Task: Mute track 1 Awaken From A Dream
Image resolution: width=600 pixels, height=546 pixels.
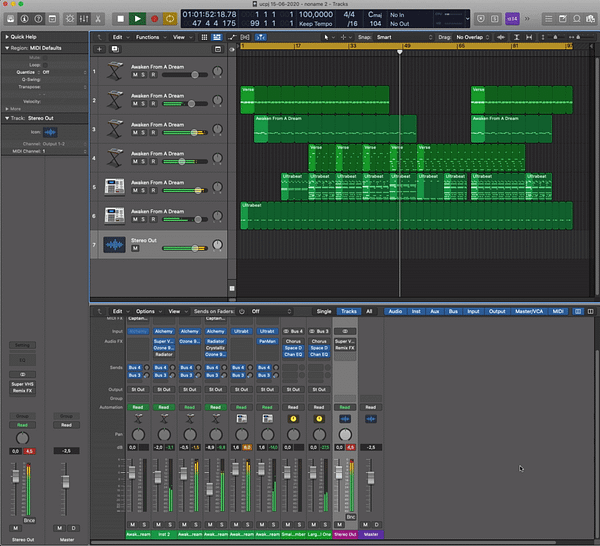Action: 134,75
